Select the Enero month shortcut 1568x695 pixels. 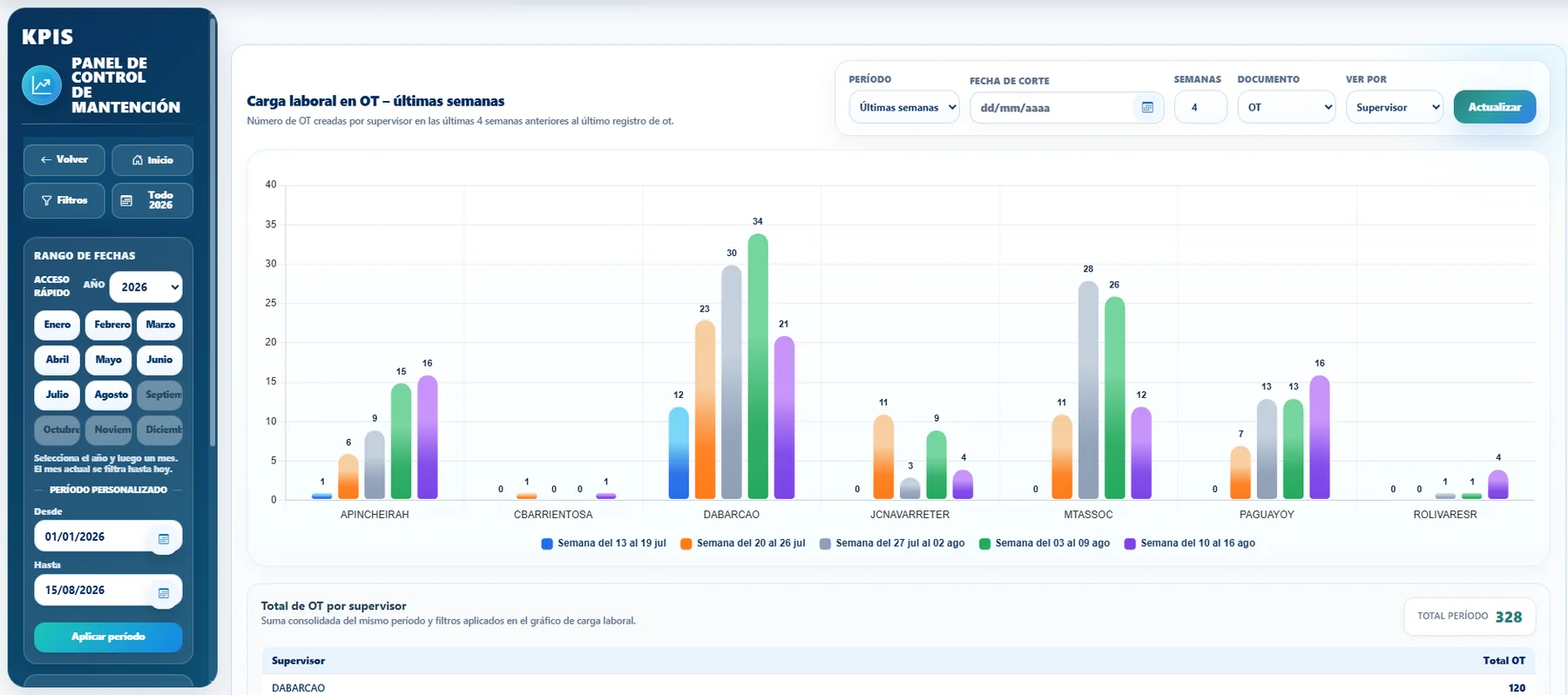[x=57, y=325]
